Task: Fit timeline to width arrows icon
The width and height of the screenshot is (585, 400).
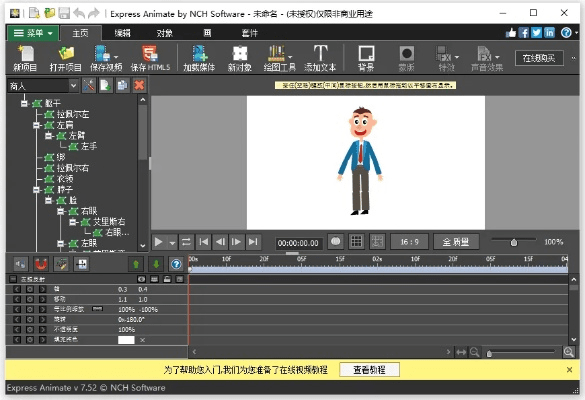Action: coord(461,352)
